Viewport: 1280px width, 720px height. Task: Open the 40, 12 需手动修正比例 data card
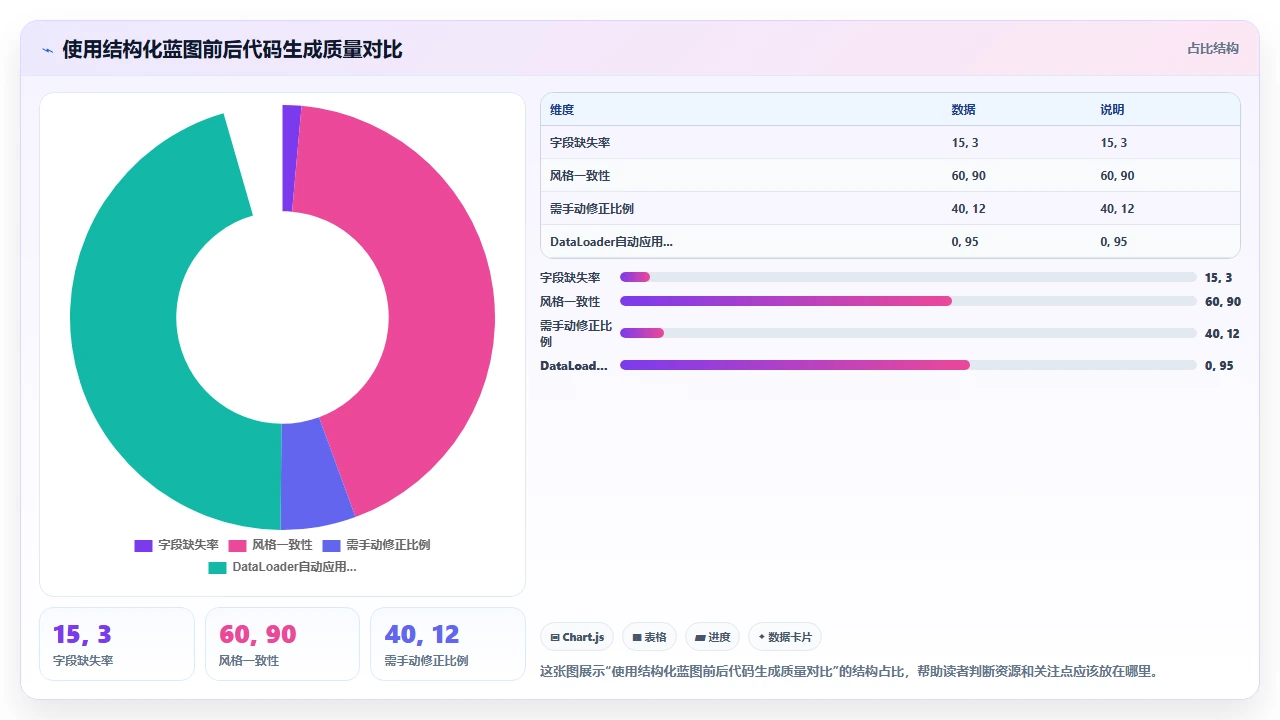click(448, 644)
